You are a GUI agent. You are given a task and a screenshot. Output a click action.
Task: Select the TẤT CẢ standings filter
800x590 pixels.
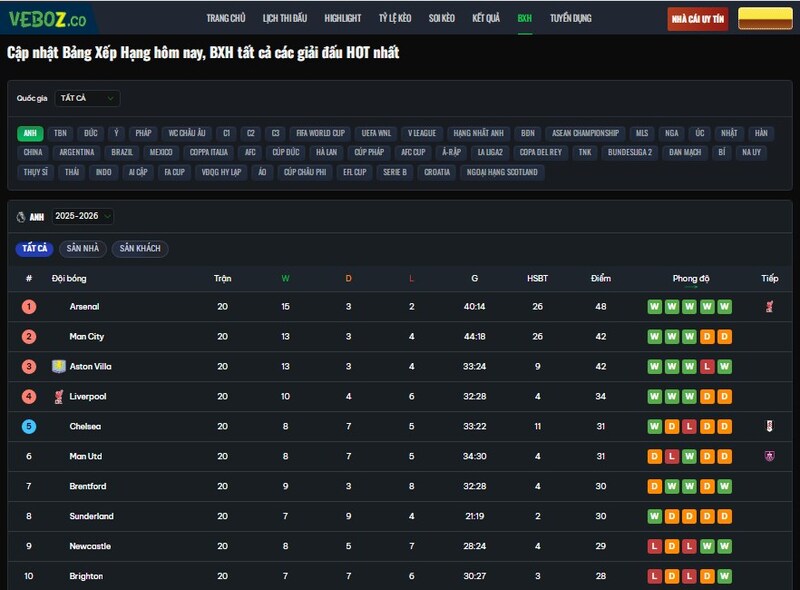pyautogui.click(x=35, y=248)
